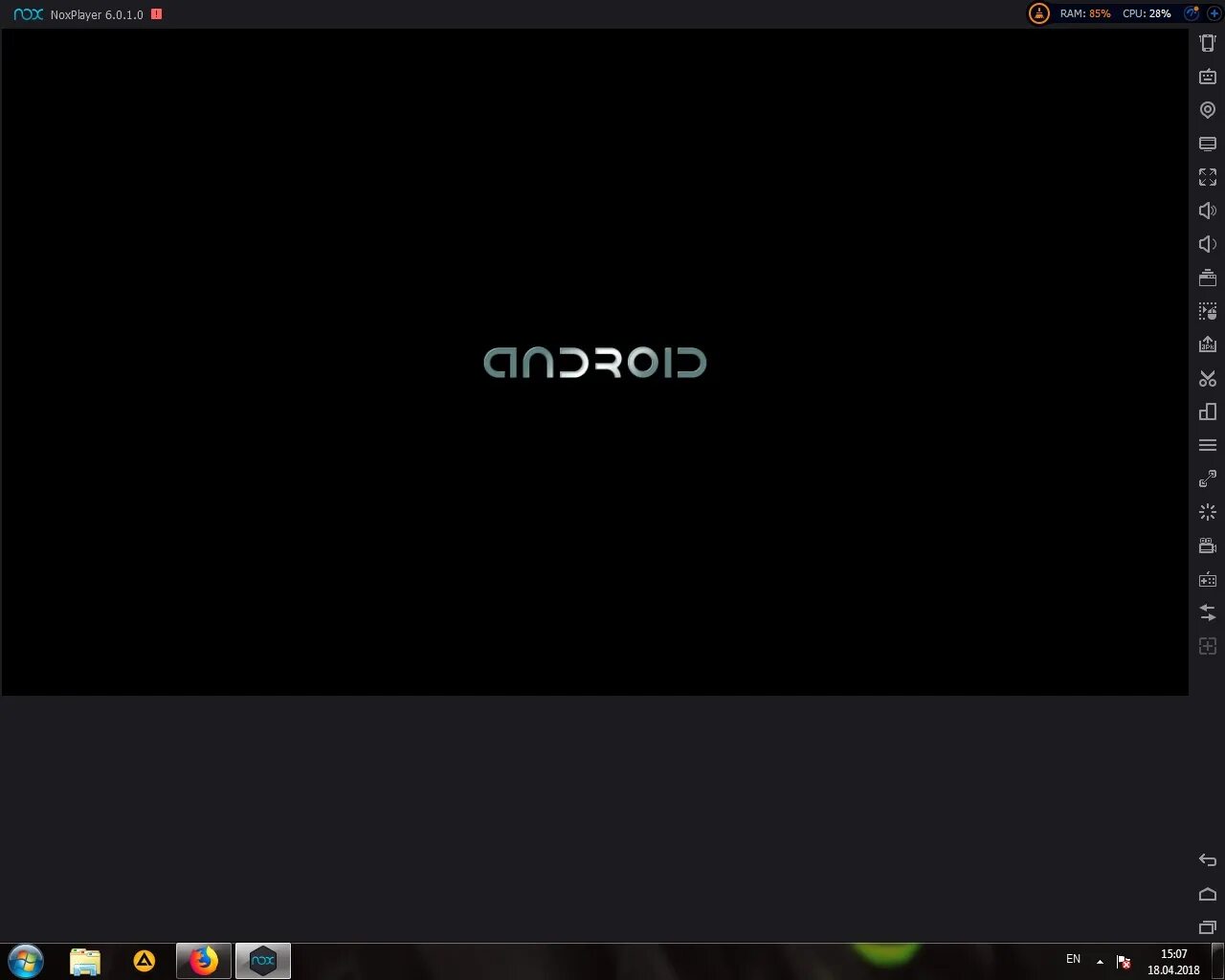Open the Windows Start menu
1225x980 pixels.
click(x=26, y=961)
